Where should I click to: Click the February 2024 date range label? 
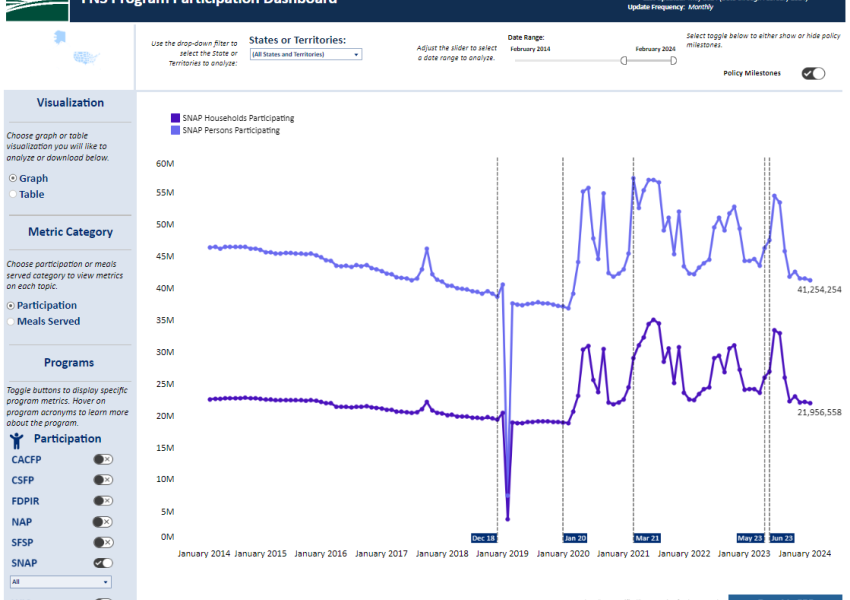pos(655,49)
